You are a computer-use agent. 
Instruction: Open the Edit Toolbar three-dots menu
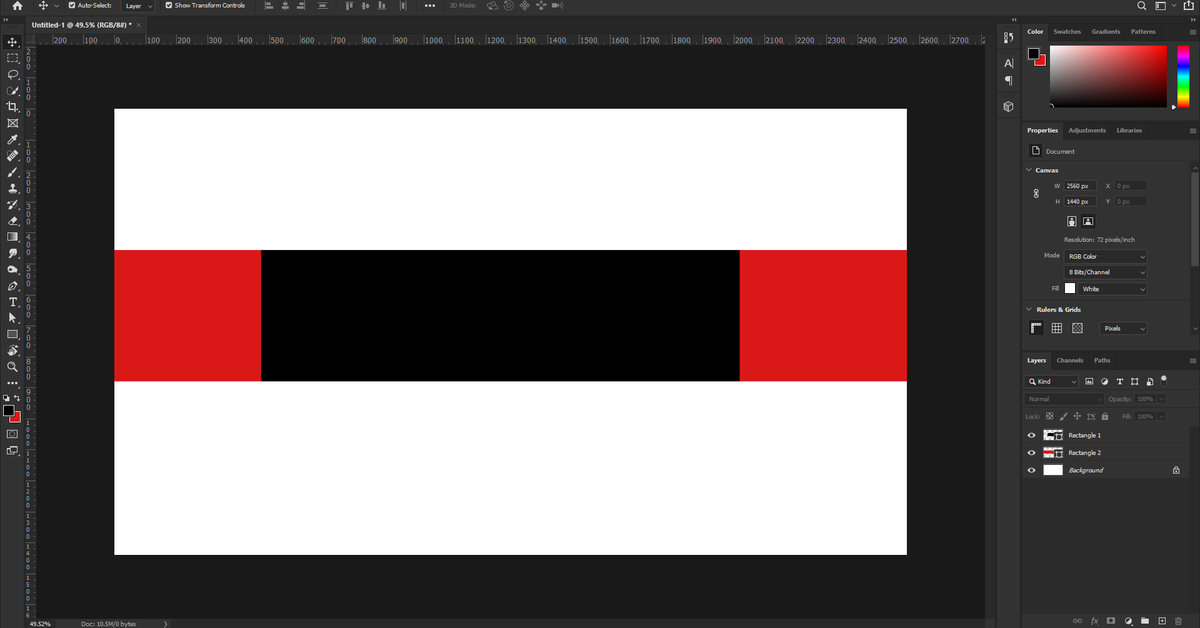click(x=13, y=383)
